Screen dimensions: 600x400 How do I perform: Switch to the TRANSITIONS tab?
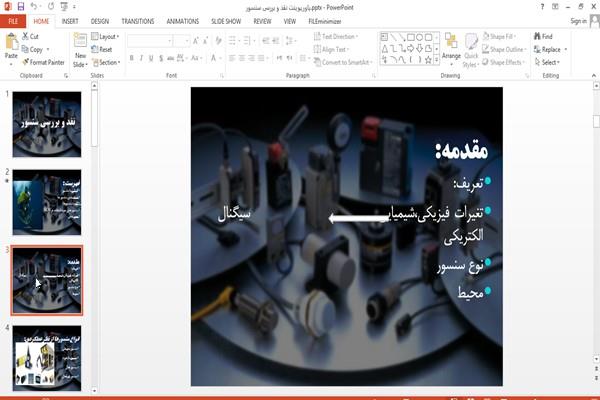[138, 21]
